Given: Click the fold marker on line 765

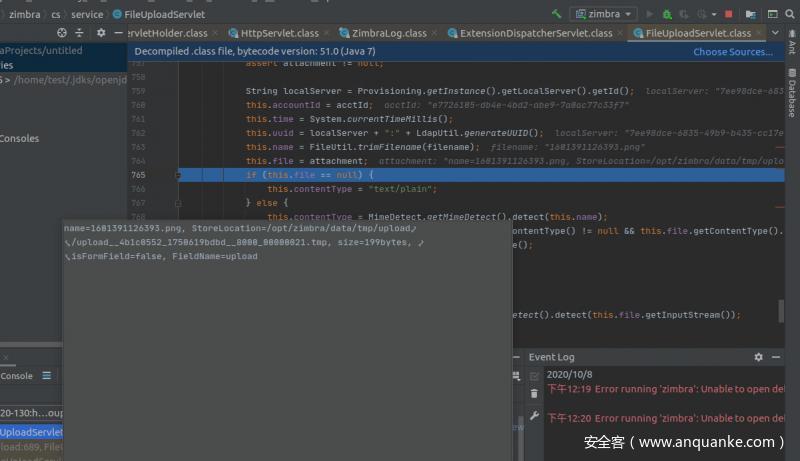Looking at the screenshot, I should point(178,175).
